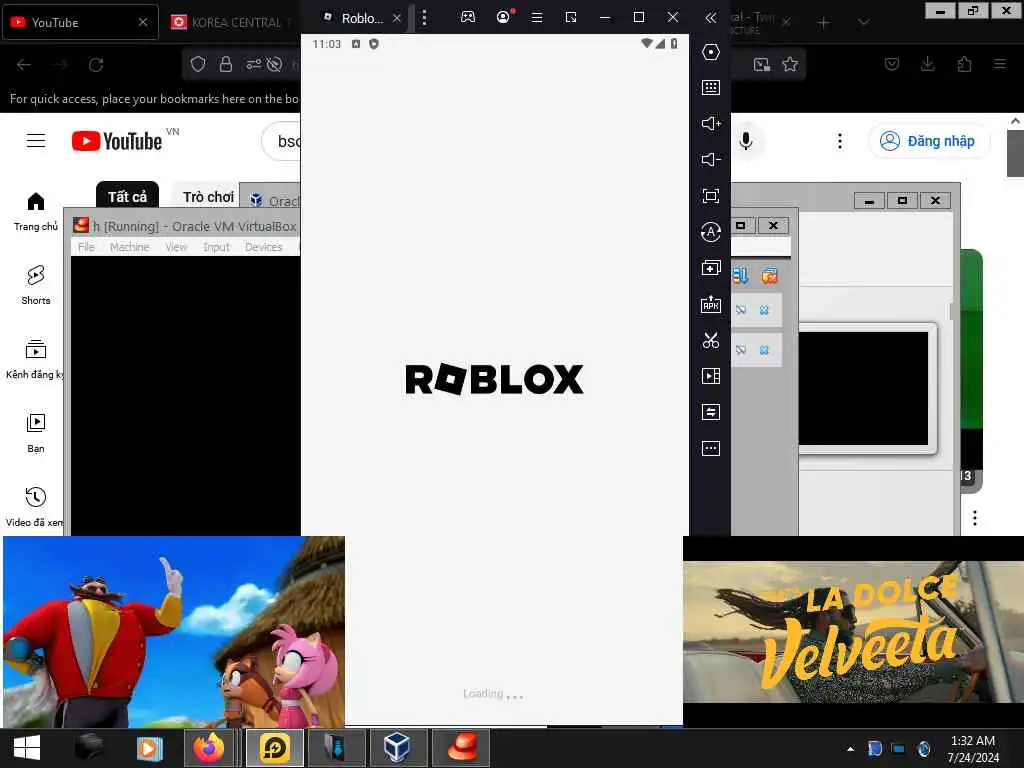Open the browser extensions icon
Image resolution: width=1024 pixels, height=768 pixels.
click(964, 64)
